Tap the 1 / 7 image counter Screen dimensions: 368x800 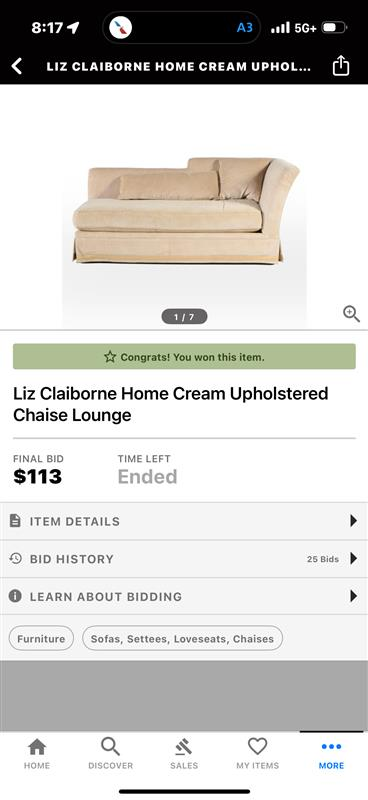(x=184, y=317)
